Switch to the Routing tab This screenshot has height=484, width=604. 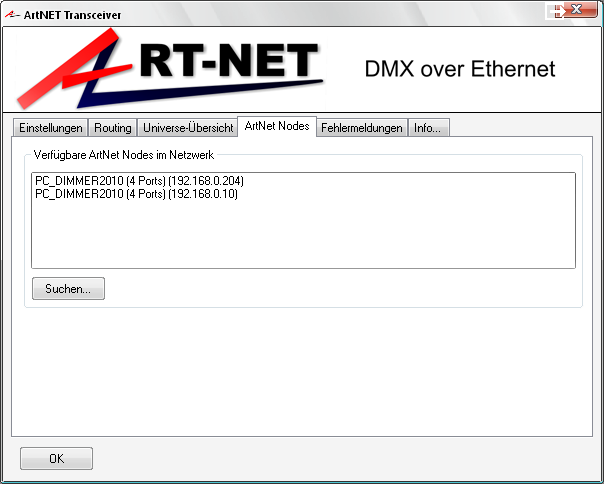[x=112, y=128]
